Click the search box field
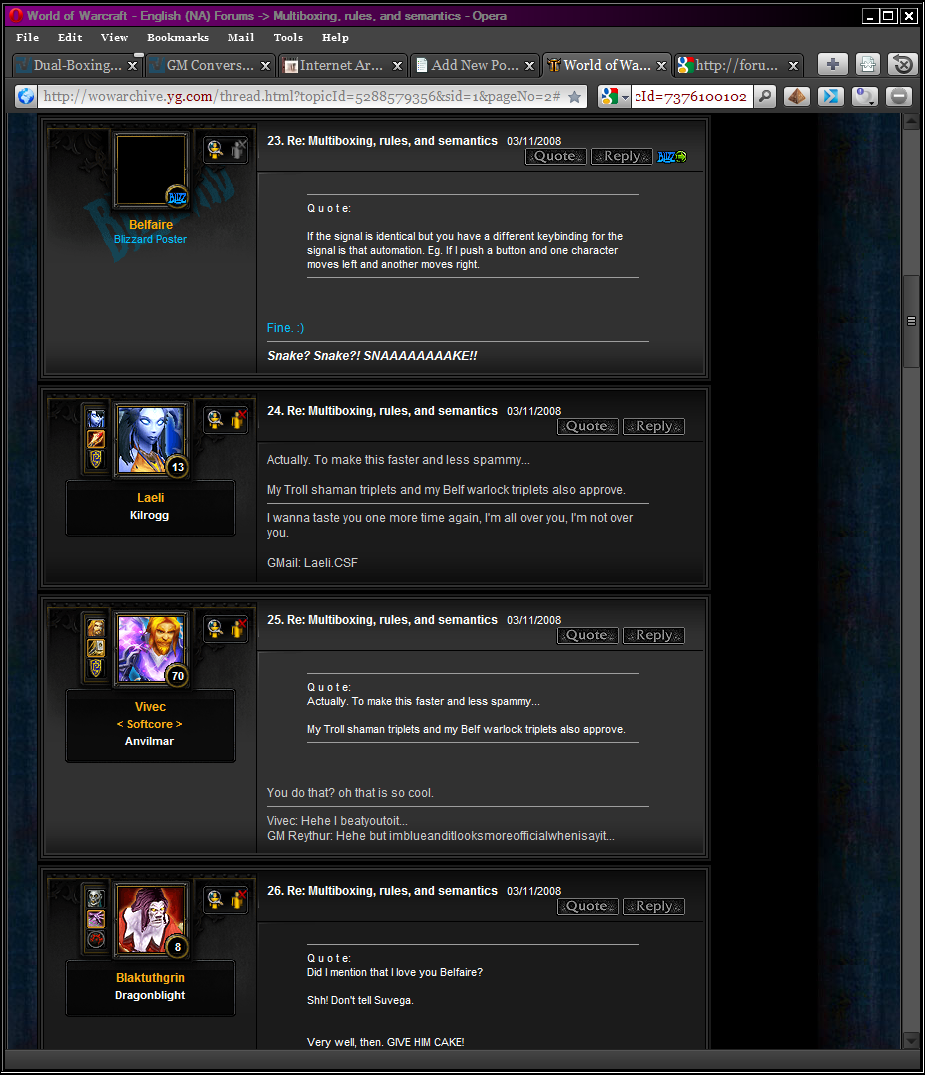 [x=692, y=97]
